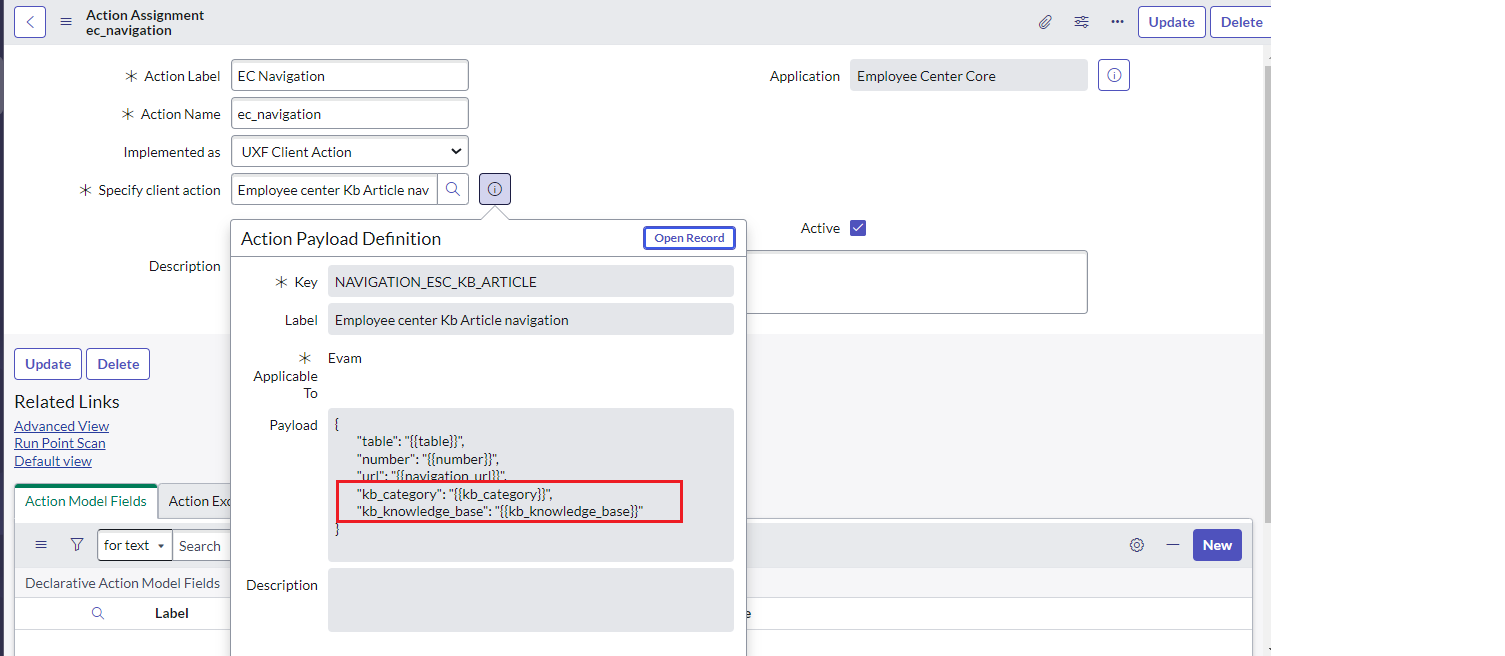Click the 'Evam' Applicable To value
The image size is (1505, 656).
pos(345,358)
